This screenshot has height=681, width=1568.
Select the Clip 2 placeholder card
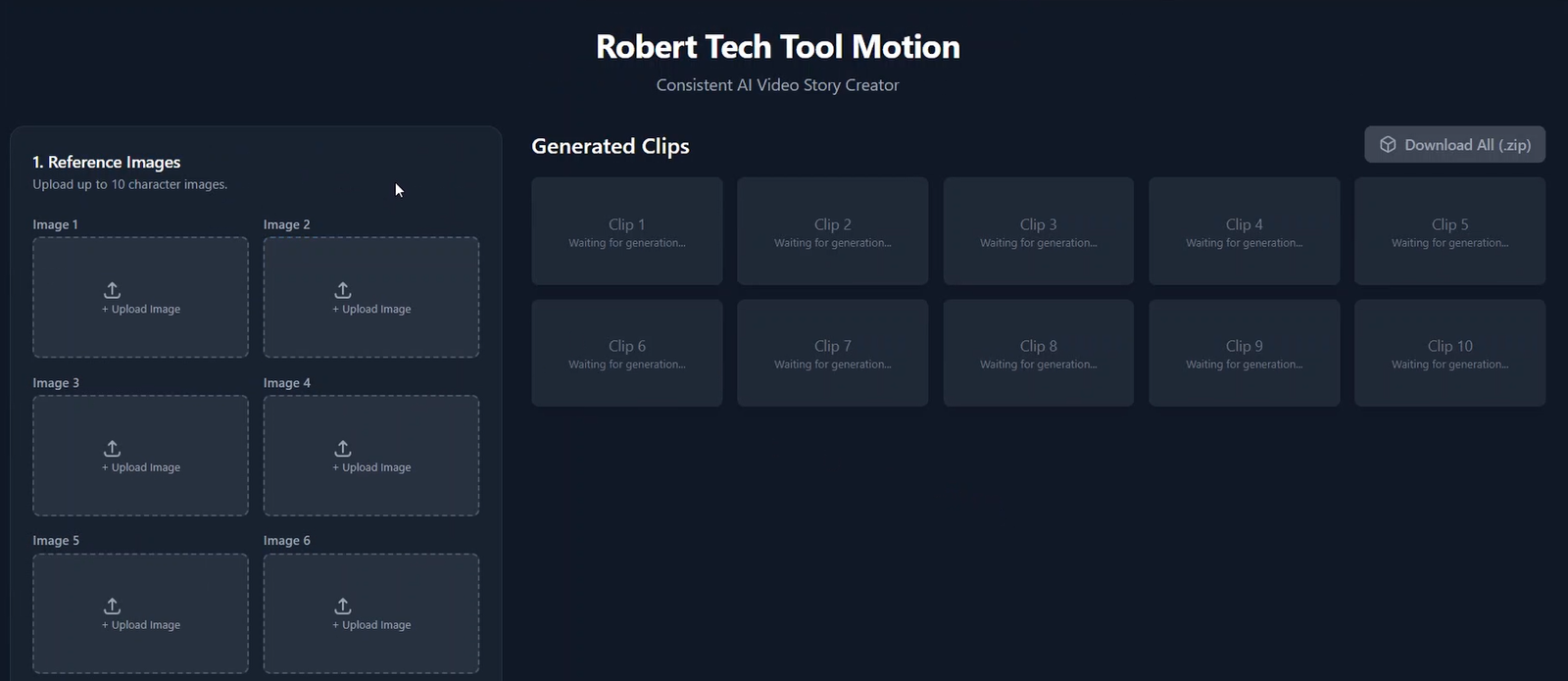pyautogui.click(x=833, y=231)
